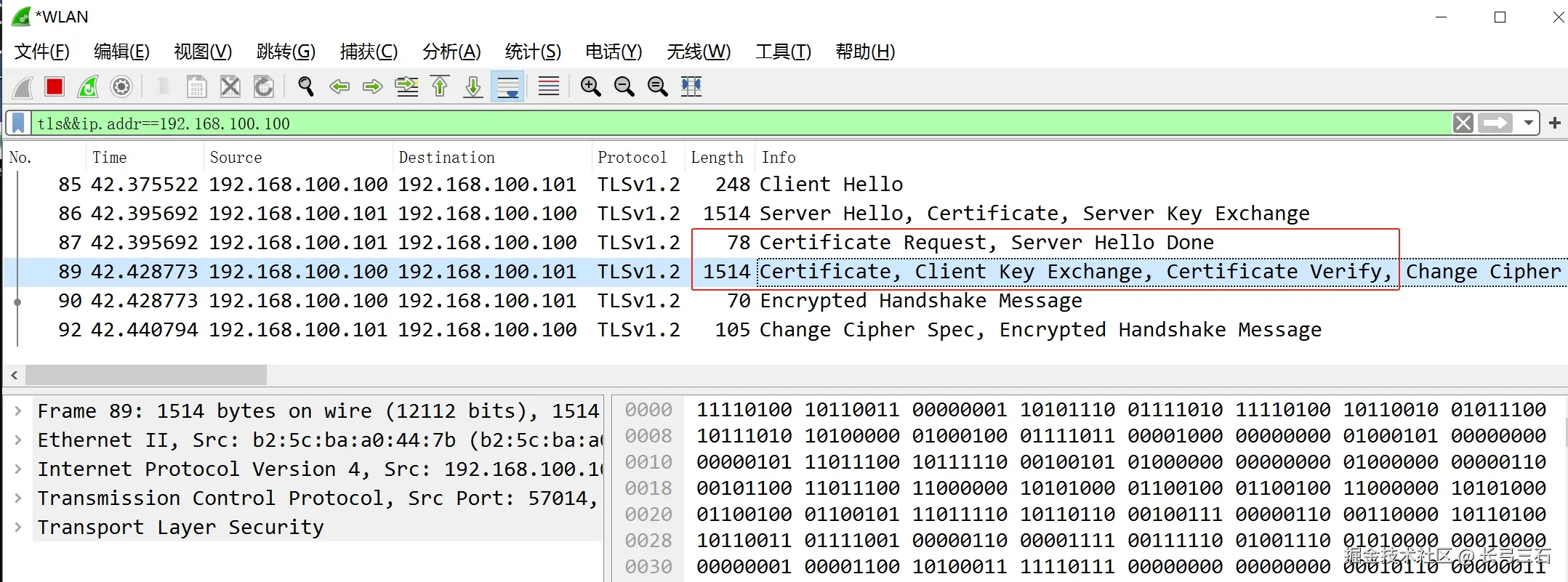1568x582 pixels.
Task: Toggle auto scroll during live capture
Action: [507, 87]
